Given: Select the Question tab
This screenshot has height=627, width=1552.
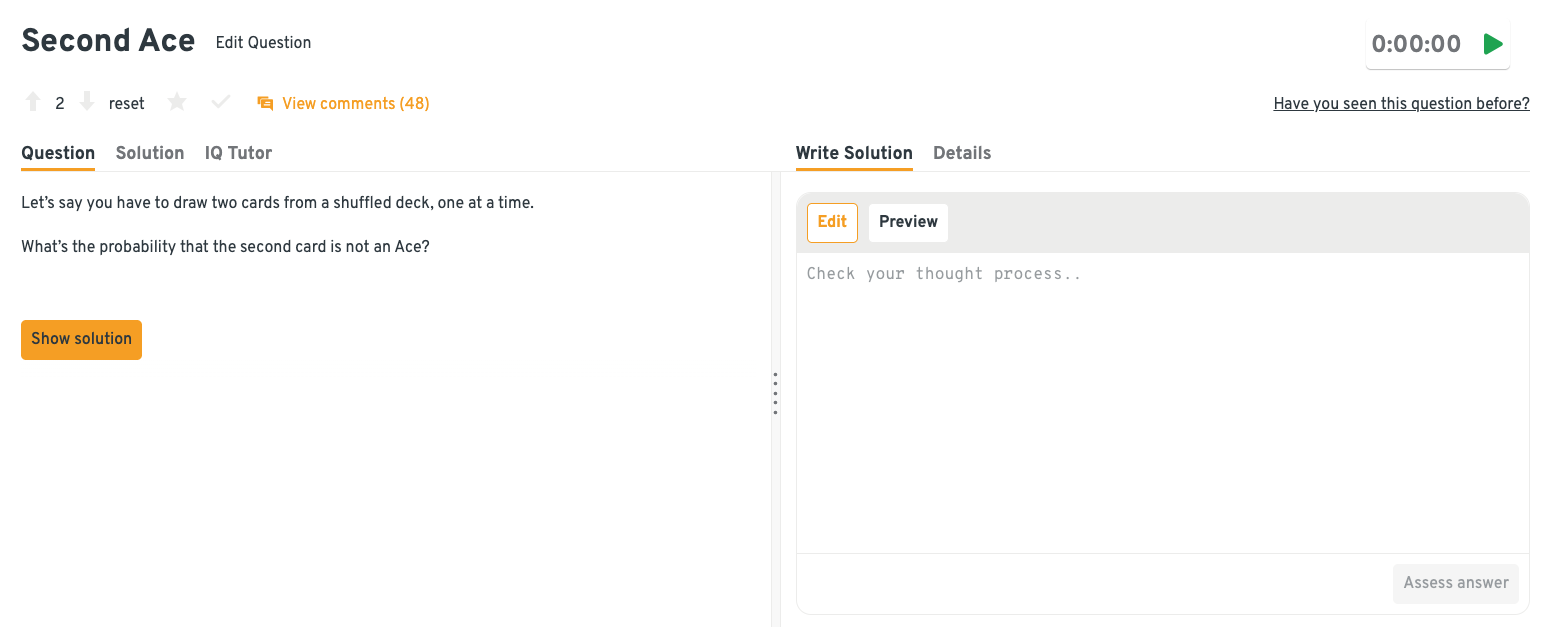Looking at the screenshot, I should [x=58, y=153].
